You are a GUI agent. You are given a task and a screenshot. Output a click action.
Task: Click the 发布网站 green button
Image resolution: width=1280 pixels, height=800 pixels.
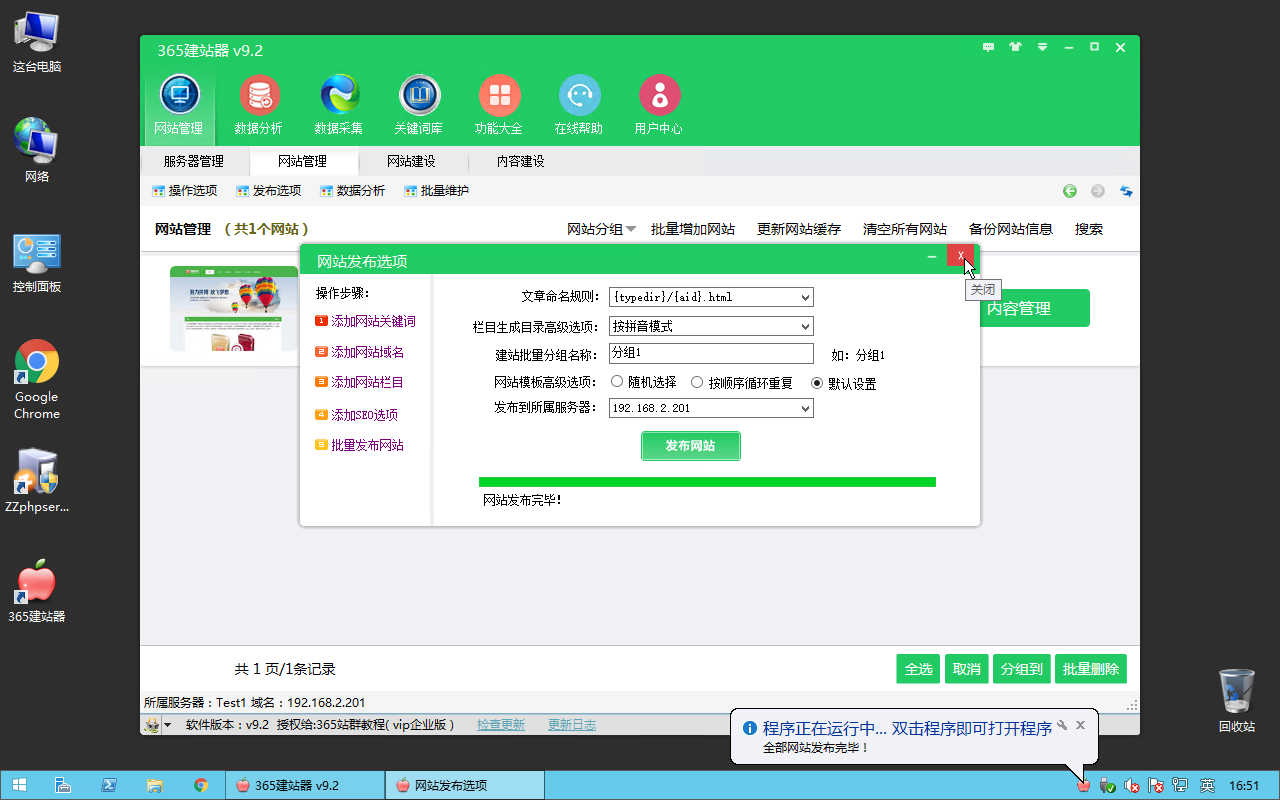point(690,446)
